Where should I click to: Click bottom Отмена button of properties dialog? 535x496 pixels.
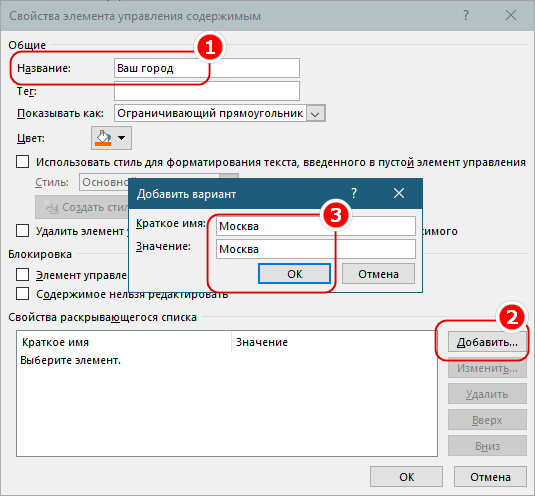click(x=490, y=477)
